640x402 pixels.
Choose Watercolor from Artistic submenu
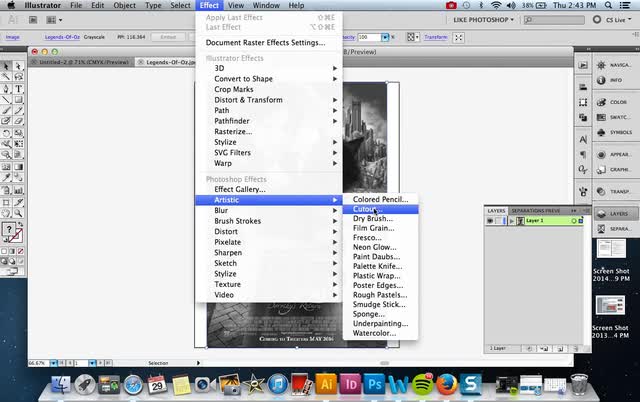[380, 333]
